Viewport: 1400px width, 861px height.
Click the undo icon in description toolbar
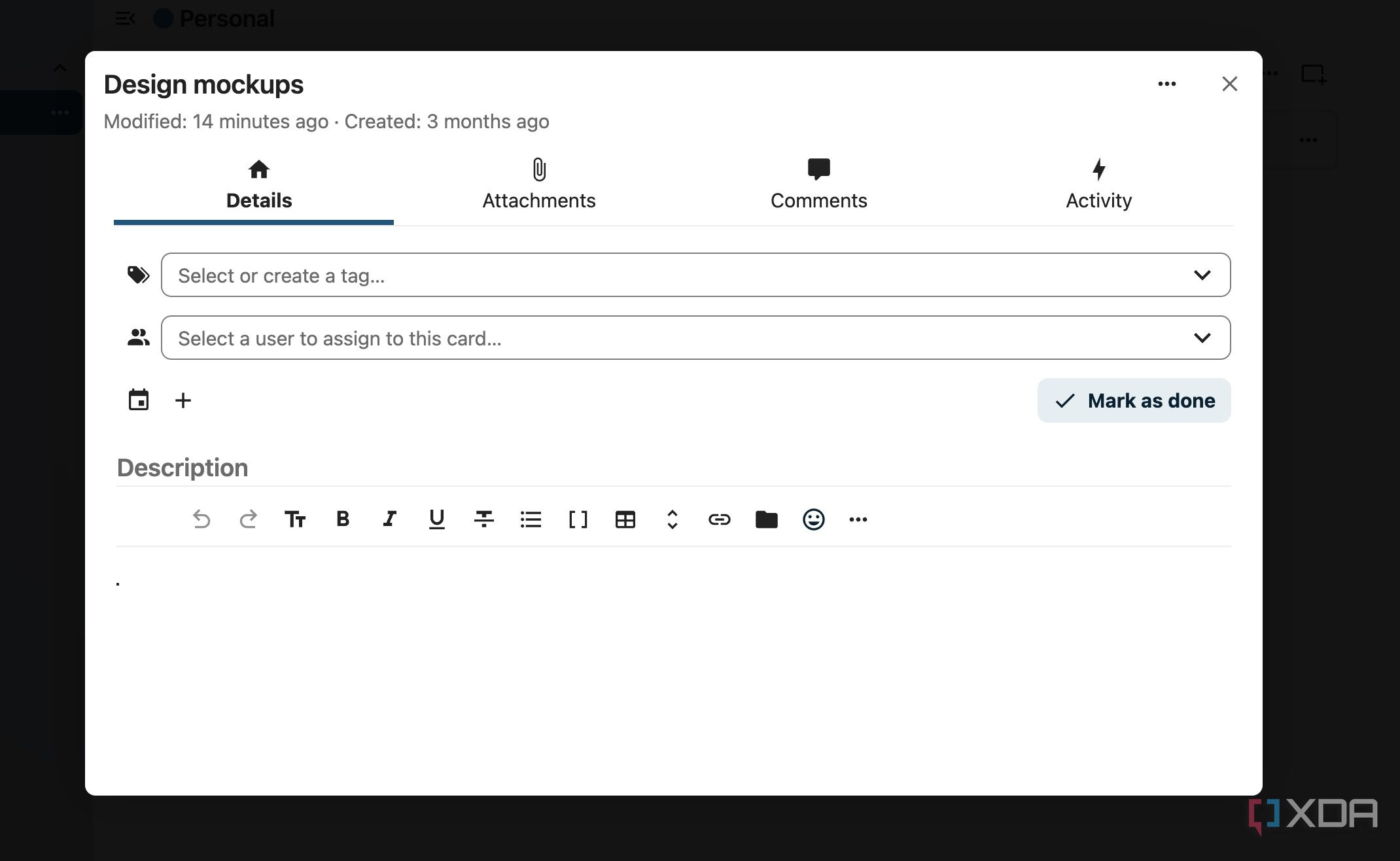(201, 519)
